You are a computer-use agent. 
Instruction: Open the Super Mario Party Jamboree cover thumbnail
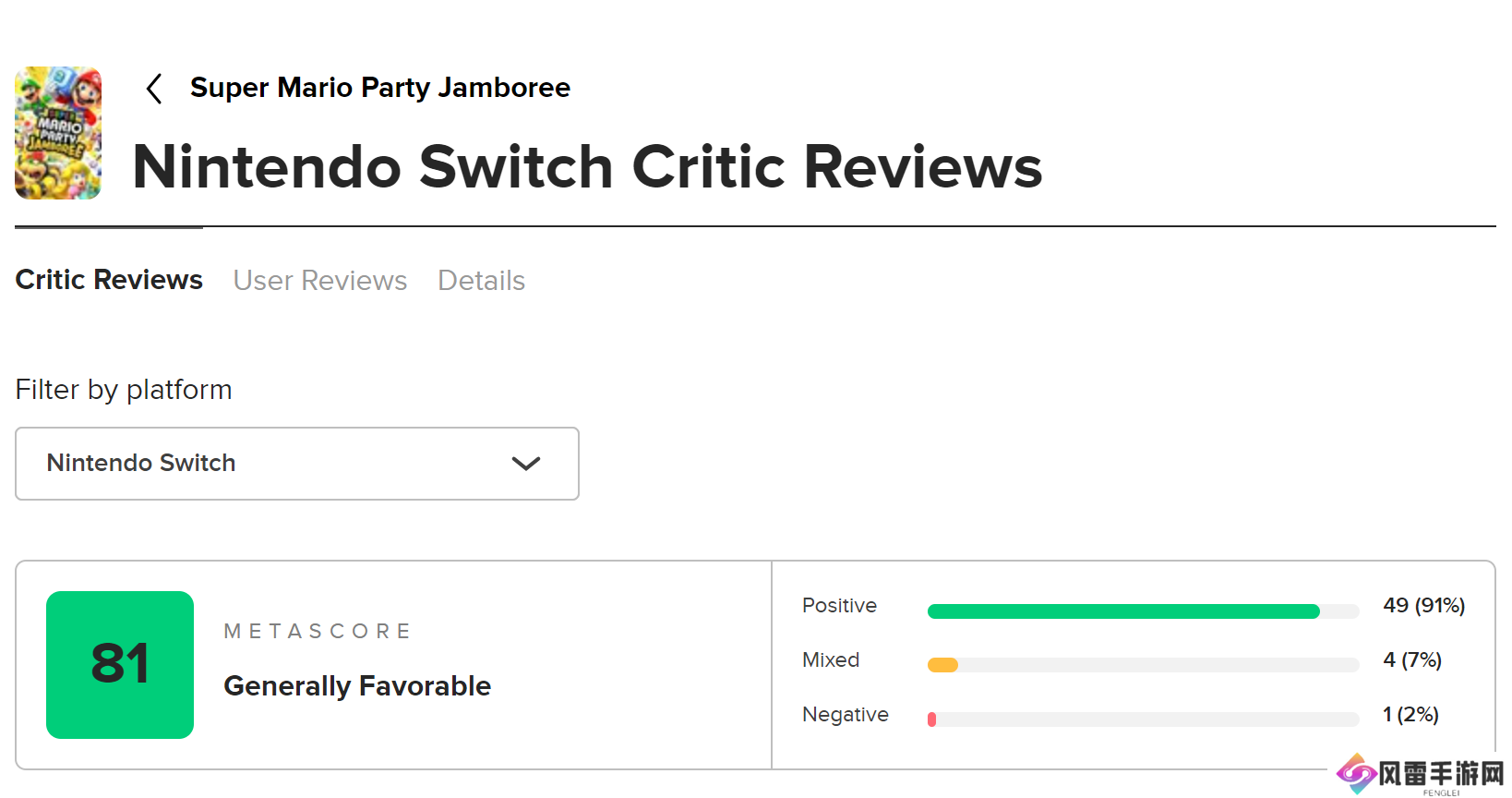(x=58, y=133)
